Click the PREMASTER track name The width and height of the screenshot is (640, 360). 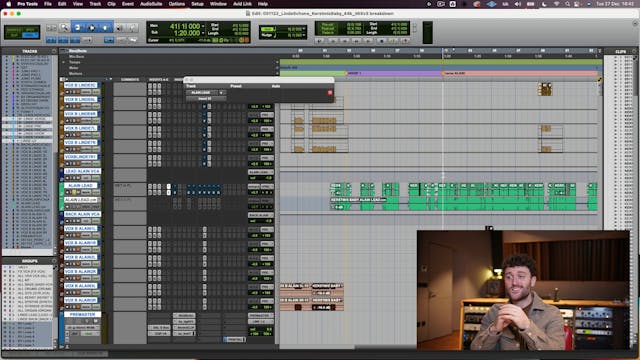[82, 315]
